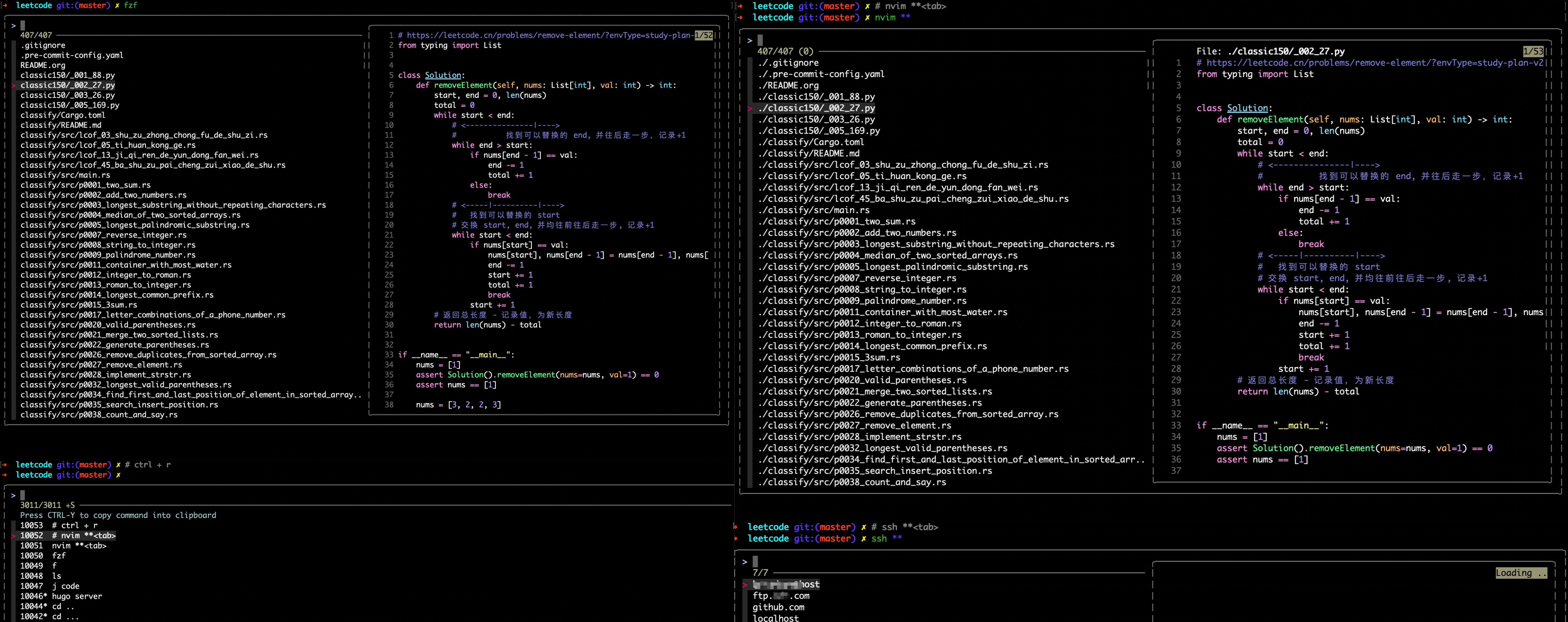Pick classic150/_001_88.py in the fzf list
Viewport: 1568px width, 622px height.
point(68,75)
